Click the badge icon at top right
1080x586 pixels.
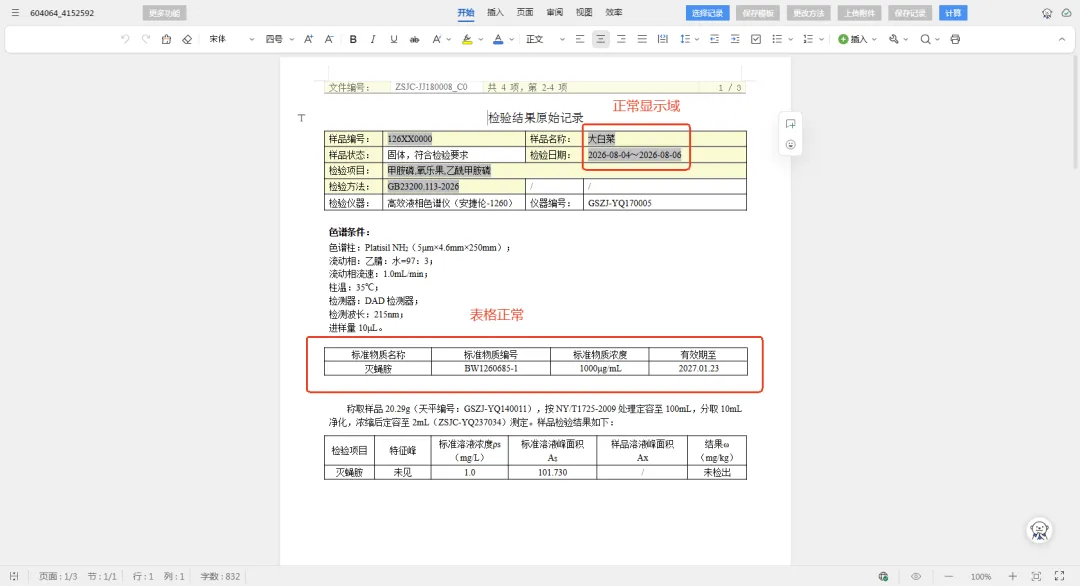pos(1047,13)
